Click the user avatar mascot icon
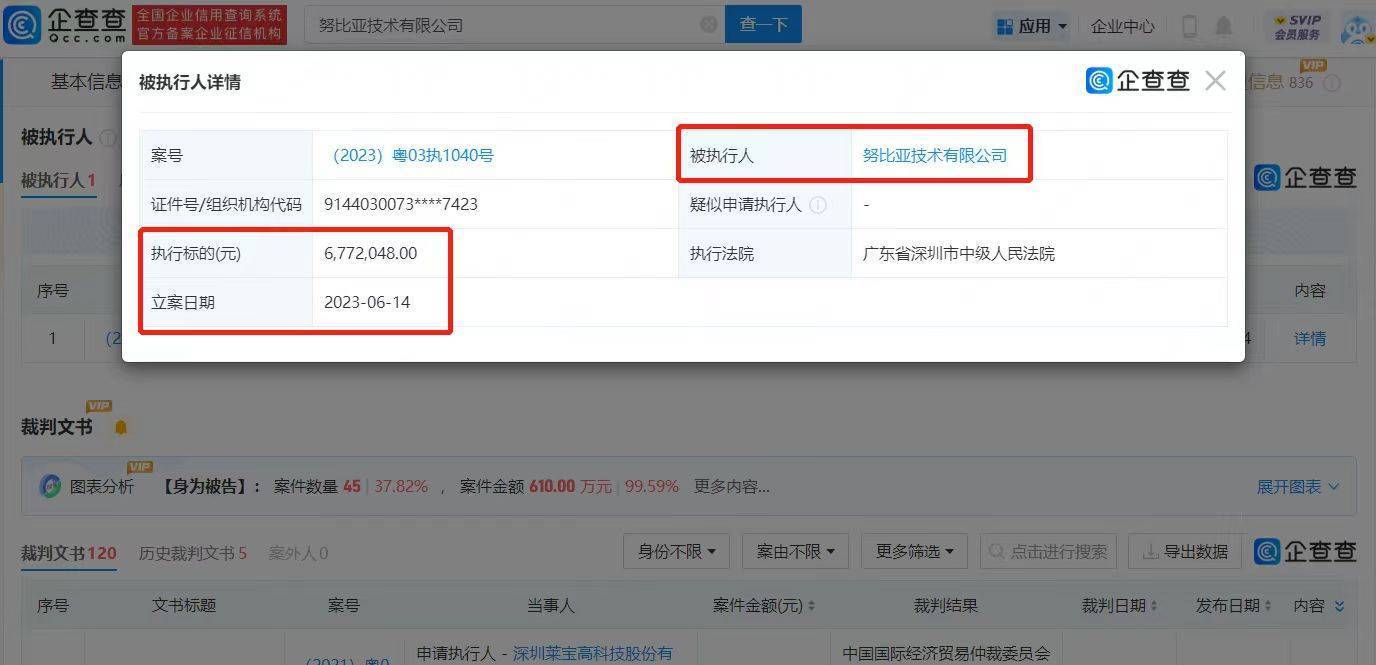Image resolution: width=1376 pixels, height=665 pixels. [x=1357, y=30]
